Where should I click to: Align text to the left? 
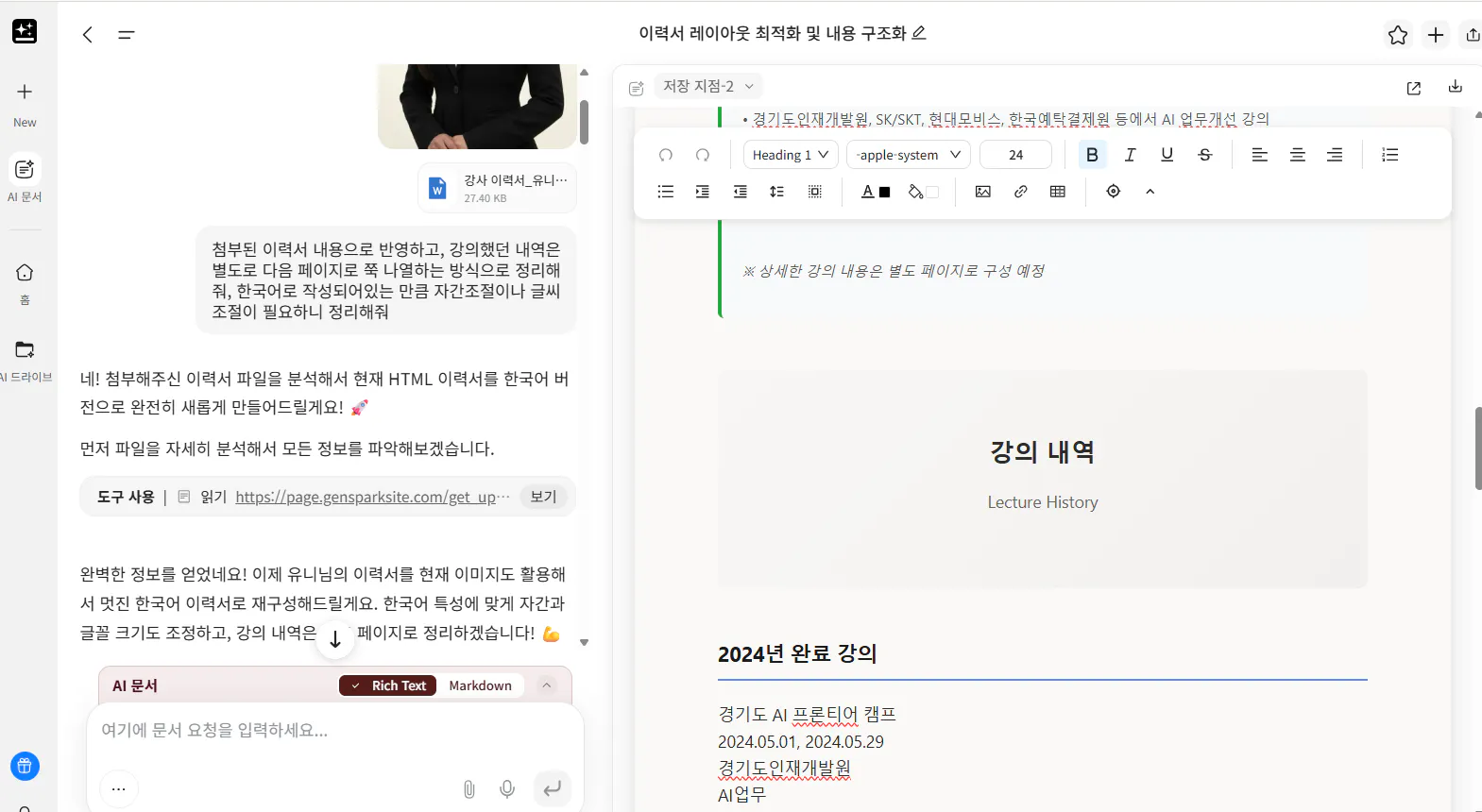pos(1260,155)
